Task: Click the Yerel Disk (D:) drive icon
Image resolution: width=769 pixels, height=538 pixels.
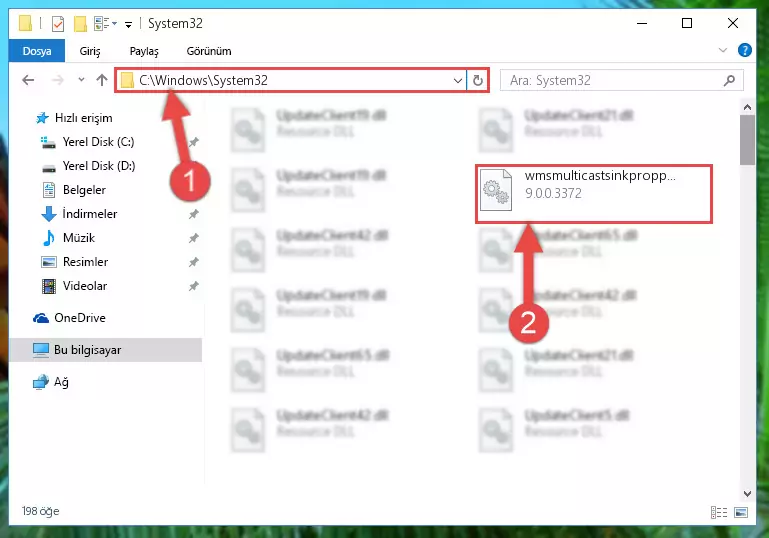Action: 49,168
